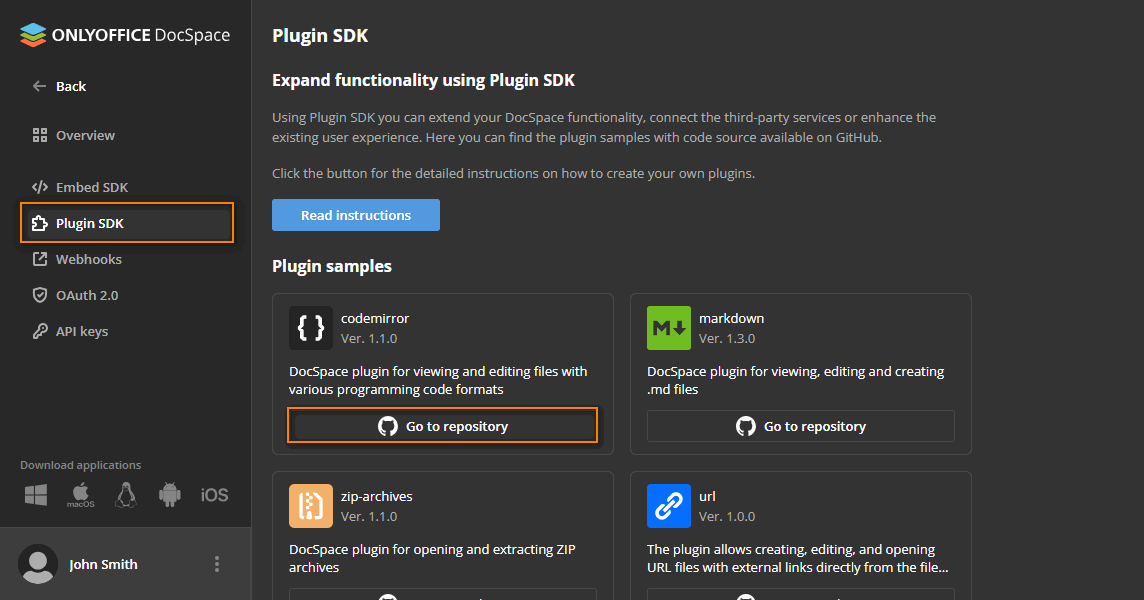Screen dimensions: 1144x600
Task: Click the OAuth 2.0 shield icon
Action: click(x=40, y=295)
